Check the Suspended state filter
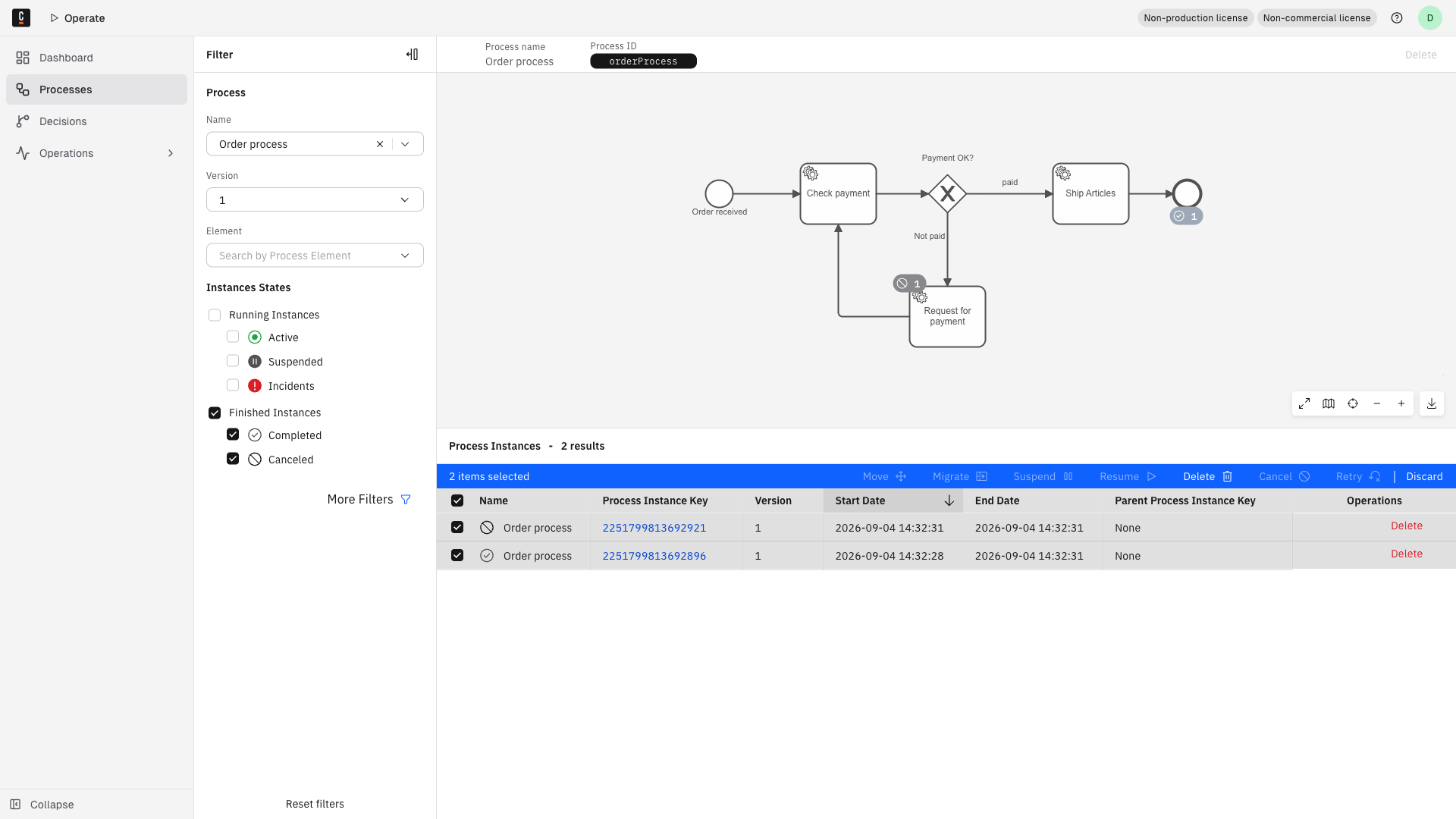 click(x=233, y=361)
